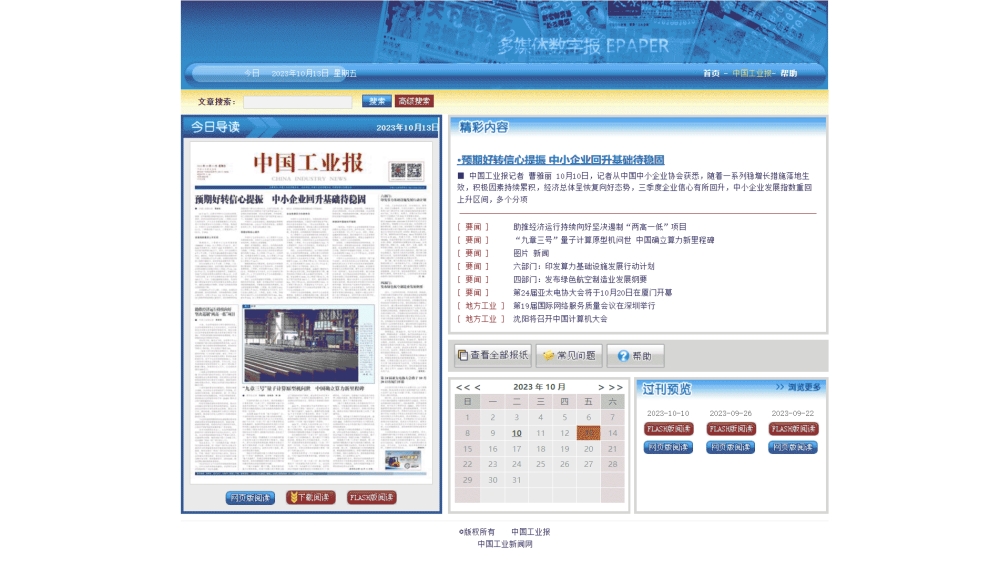
Task: Click FLASH版阅读 under 2023-09-22
Action: pyautogui.click(x=793, y=429)
